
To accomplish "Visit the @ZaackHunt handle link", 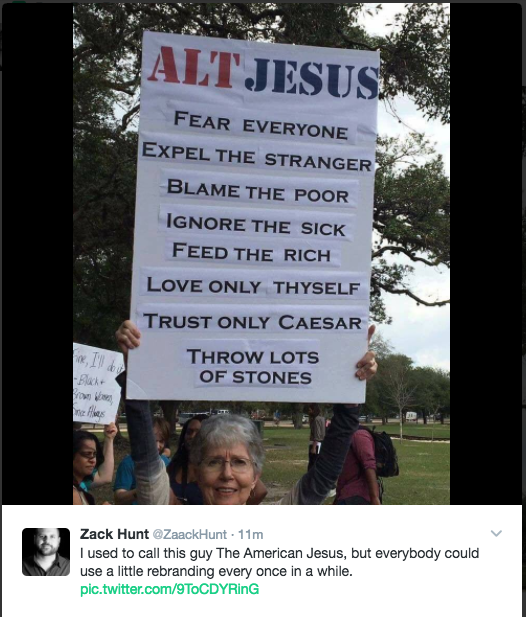I will [190, 534].
